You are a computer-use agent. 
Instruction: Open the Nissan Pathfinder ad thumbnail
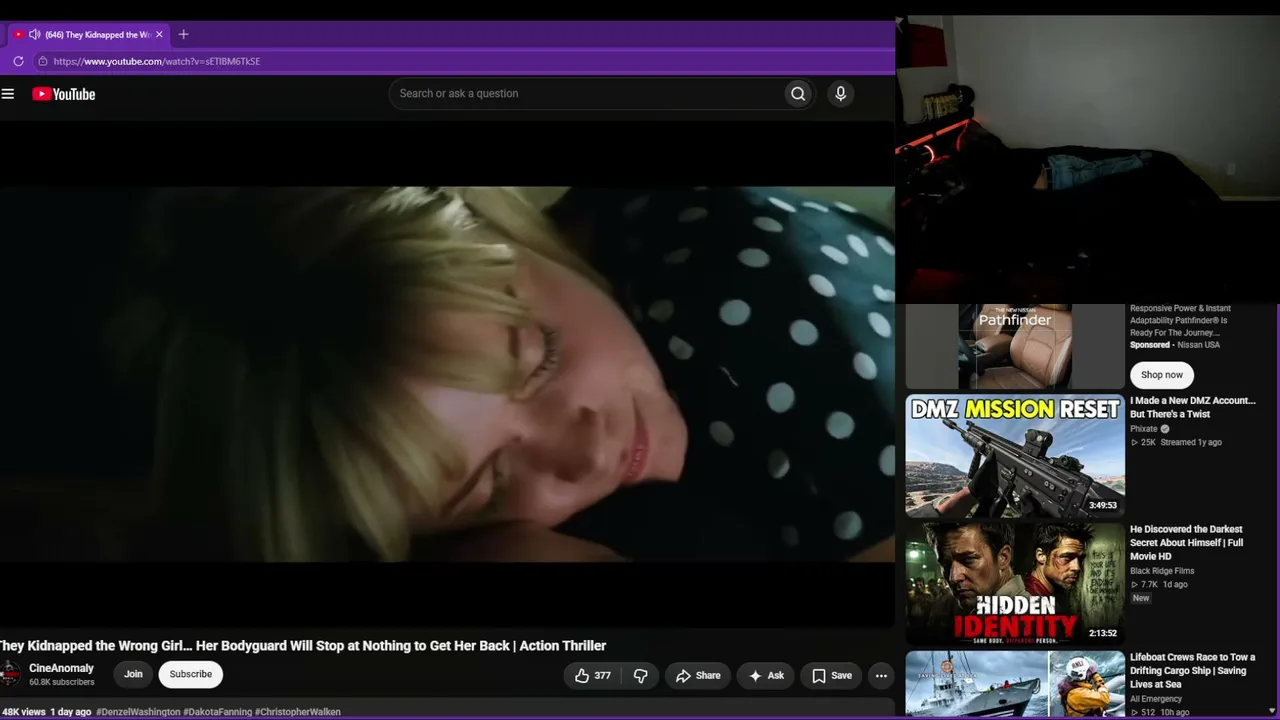point(1015,346)
